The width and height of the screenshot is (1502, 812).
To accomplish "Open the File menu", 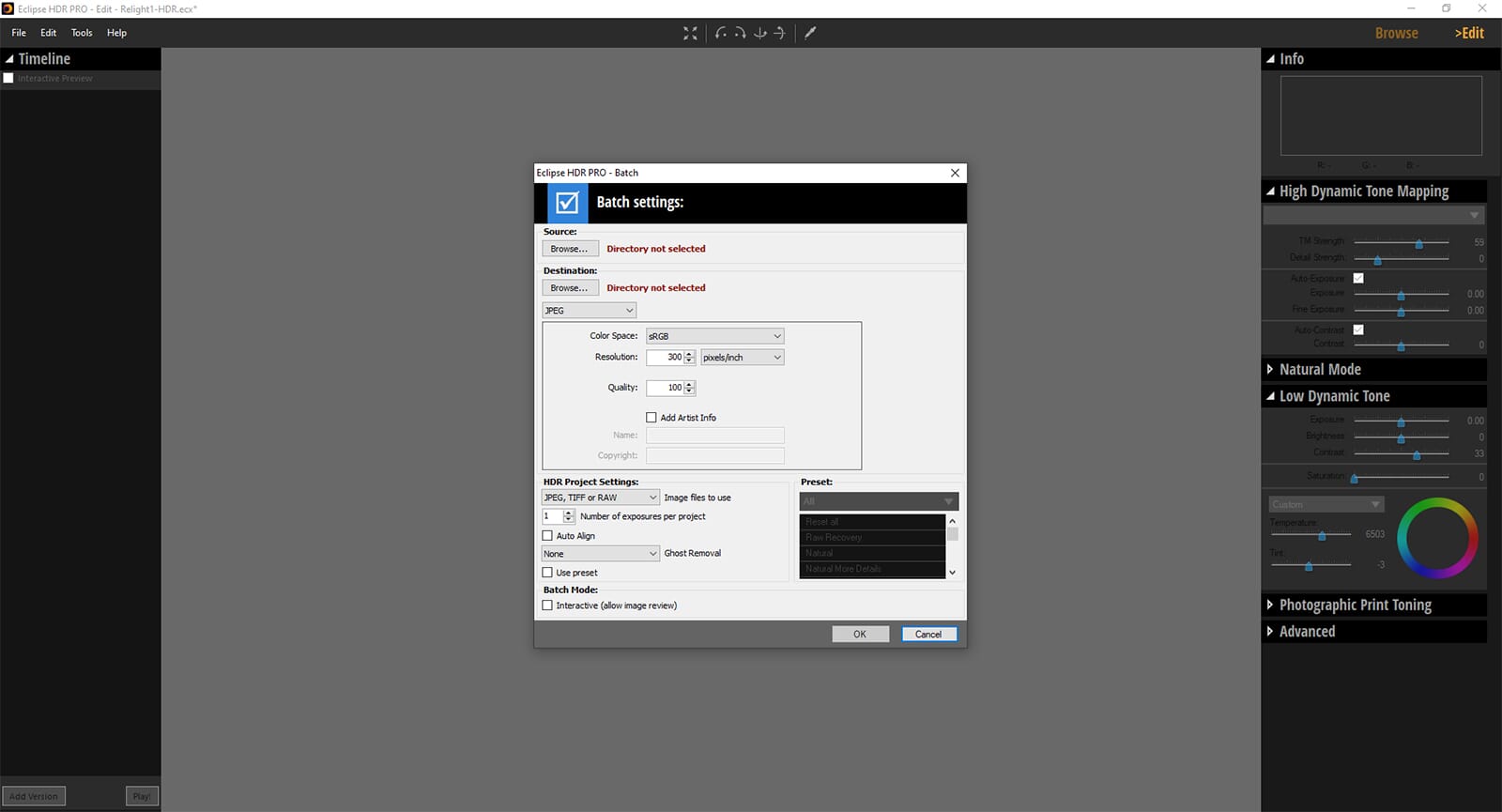I will coord(19,33).
